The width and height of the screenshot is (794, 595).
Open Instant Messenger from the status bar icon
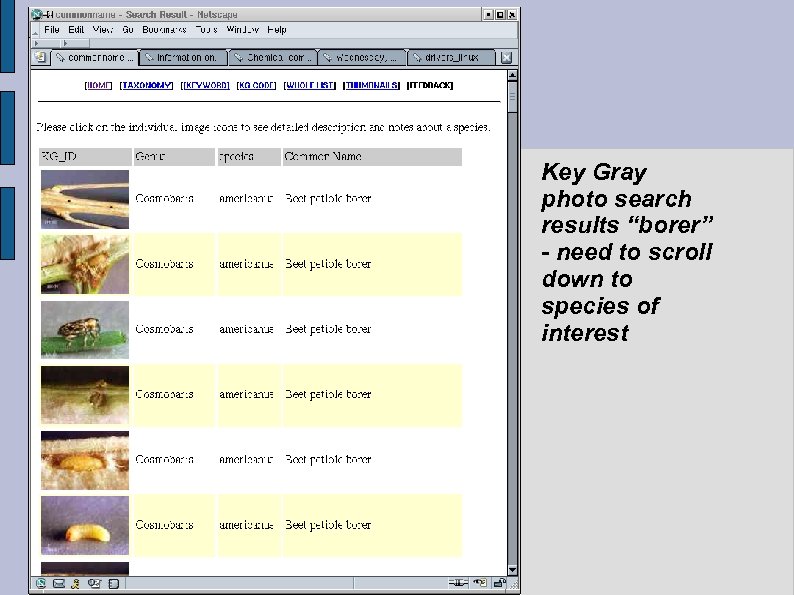pyautogui.click(x=76, y=583)
